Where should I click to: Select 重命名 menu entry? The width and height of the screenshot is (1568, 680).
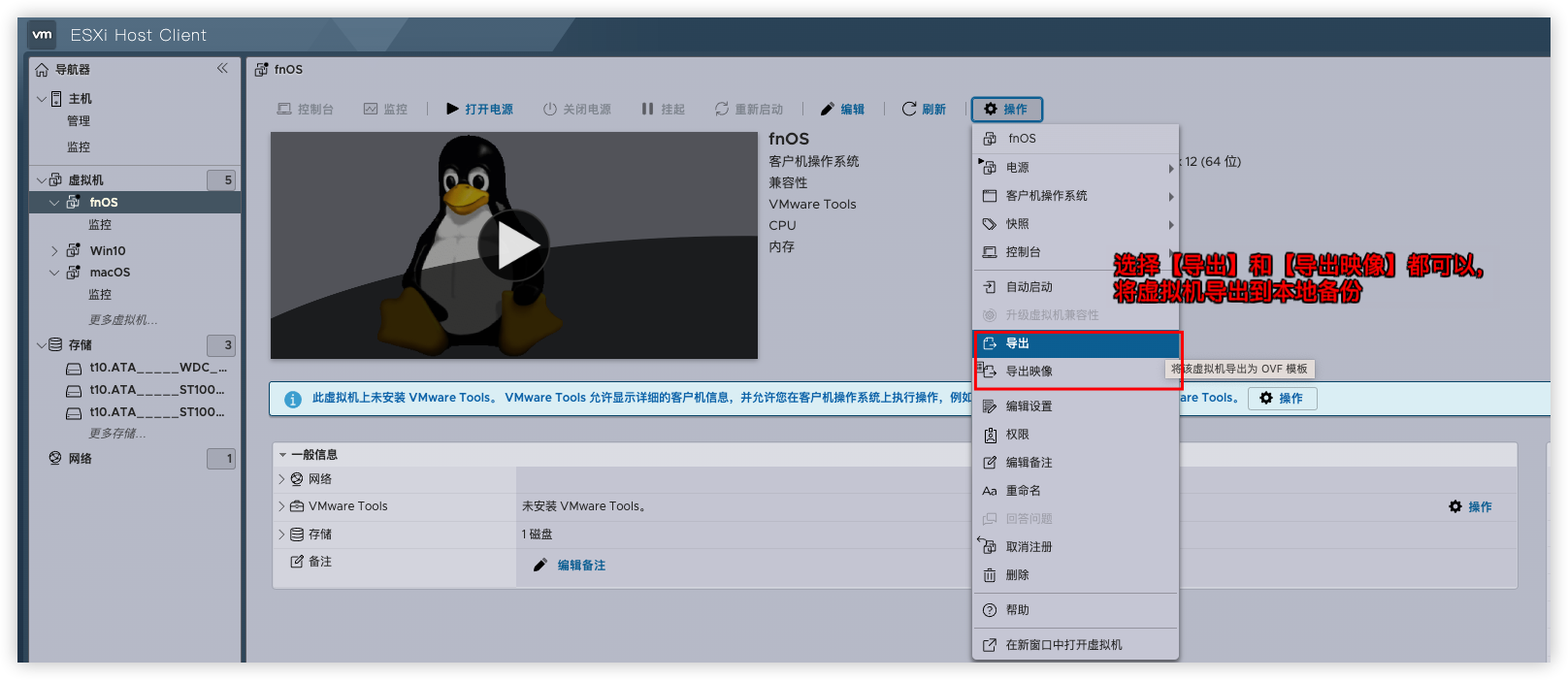click(x=1076, y=491)
